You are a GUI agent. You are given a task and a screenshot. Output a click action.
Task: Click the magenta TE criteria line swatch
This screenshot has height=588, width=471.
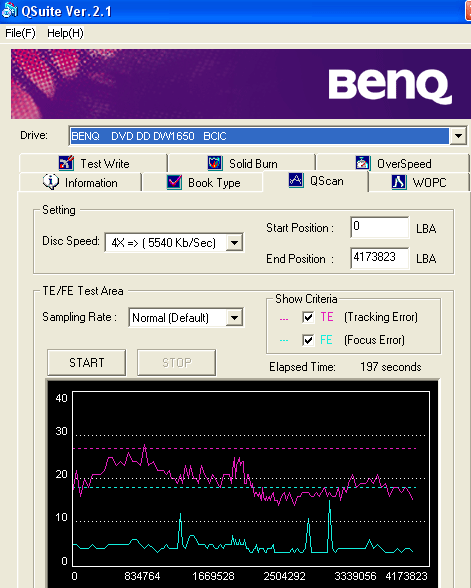click(284, 319)
